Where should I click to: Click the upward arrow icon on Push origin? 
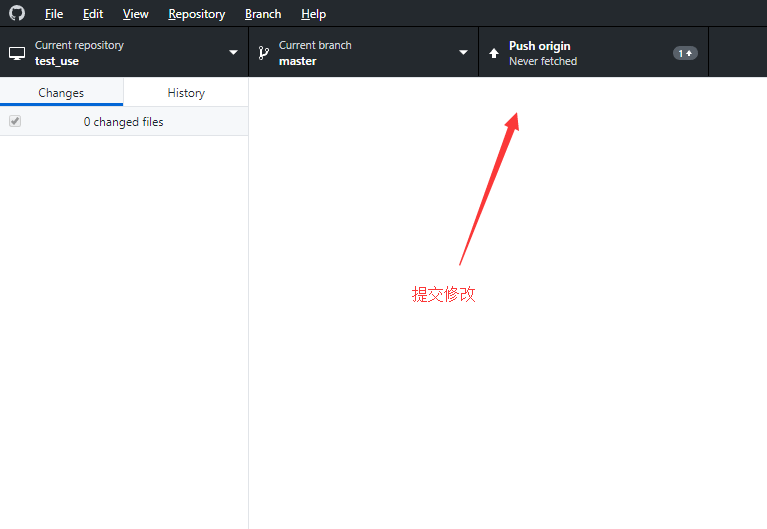494,53
